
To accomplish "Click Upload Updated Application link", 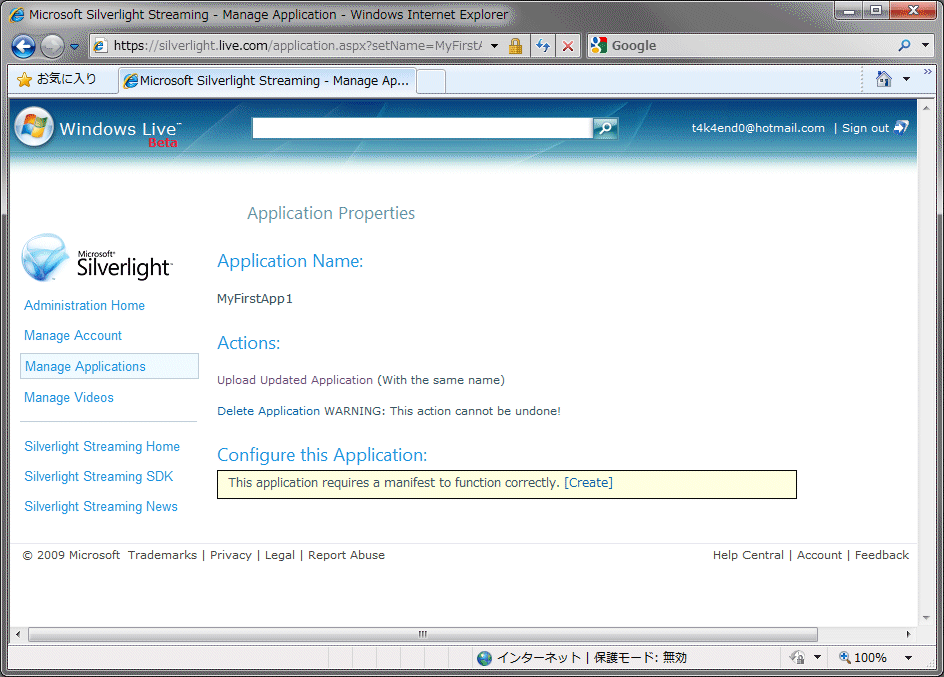I will point(294,380).
